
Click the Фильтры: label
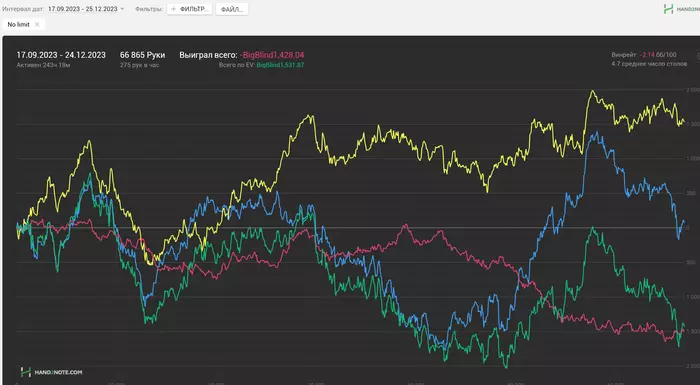149,9
